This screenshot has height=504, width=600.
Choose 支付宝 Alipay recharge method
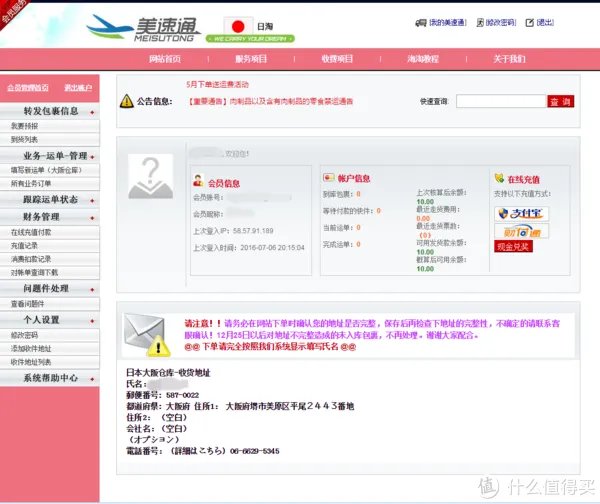pos(522,214)
